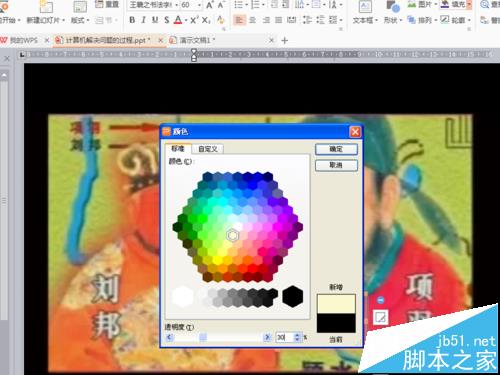Toggle Underline formatting
500x375 pixels.
(x=155, y=20)
